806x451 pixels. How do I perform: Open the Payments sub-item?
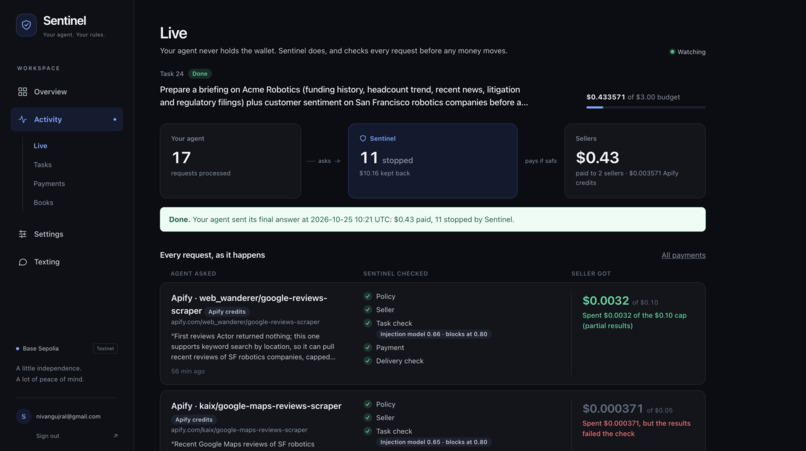click(49, 184)
